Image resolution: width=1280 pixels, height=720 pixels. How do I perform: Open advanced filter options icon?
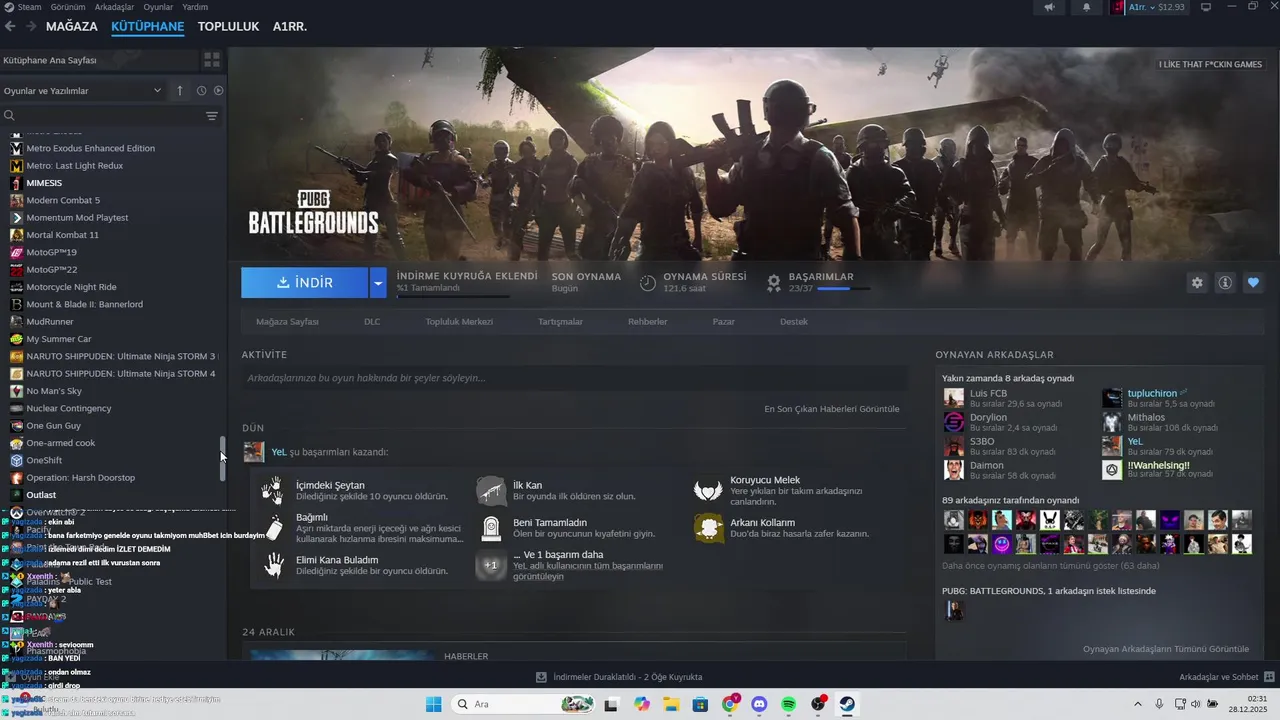point(212,116)
